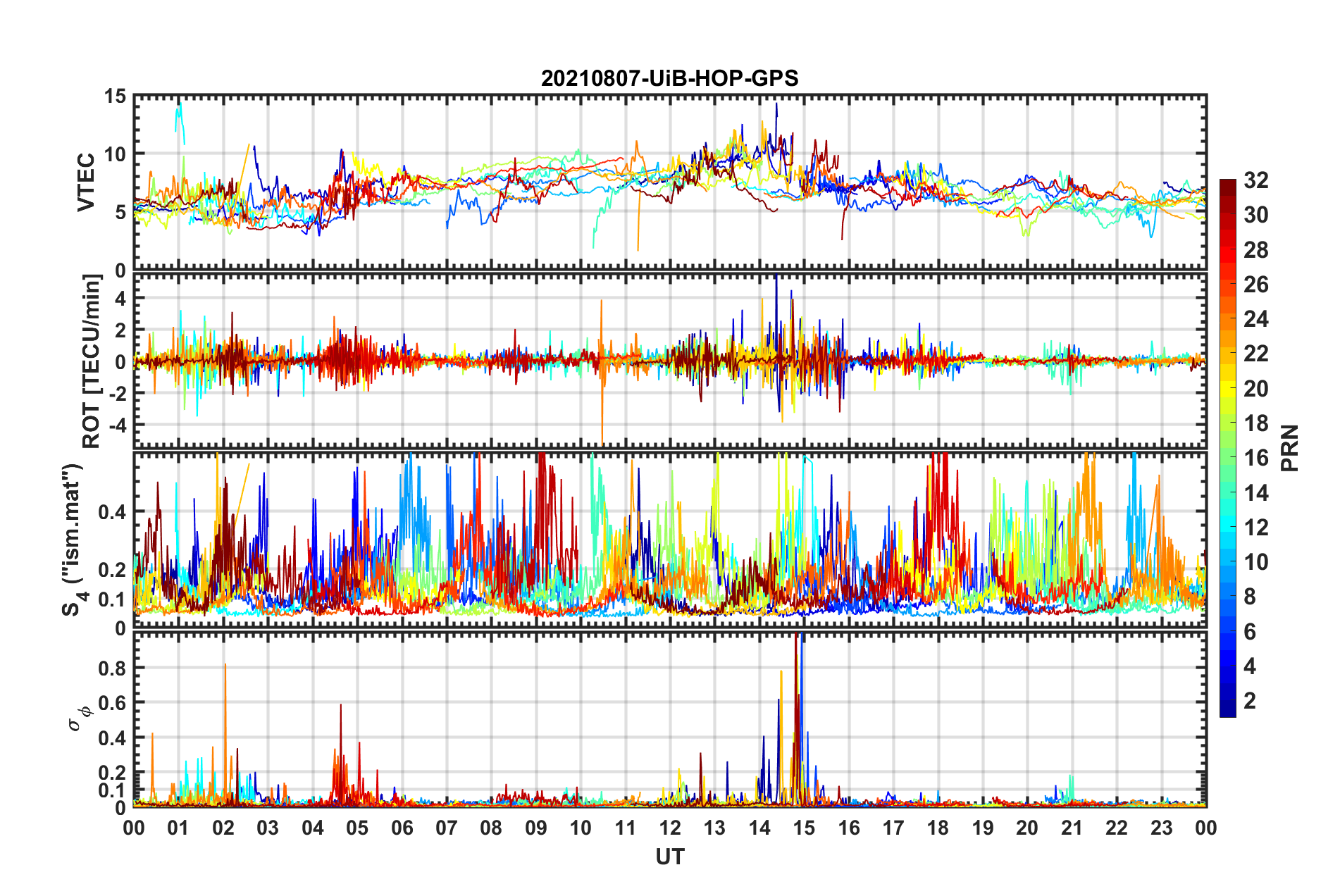Click the plot title 20210807-UiB-HOP-GPS
The height and width of the screenshot is (896, 1340).
tap(669, 78)
